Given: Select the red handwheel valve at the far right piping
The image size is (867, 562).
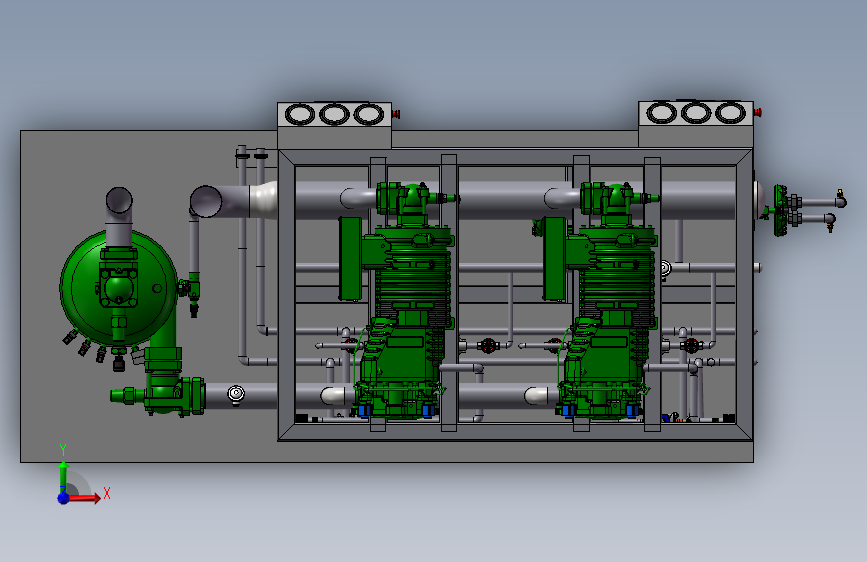Looking at the screenshot, I should [691, 346].
